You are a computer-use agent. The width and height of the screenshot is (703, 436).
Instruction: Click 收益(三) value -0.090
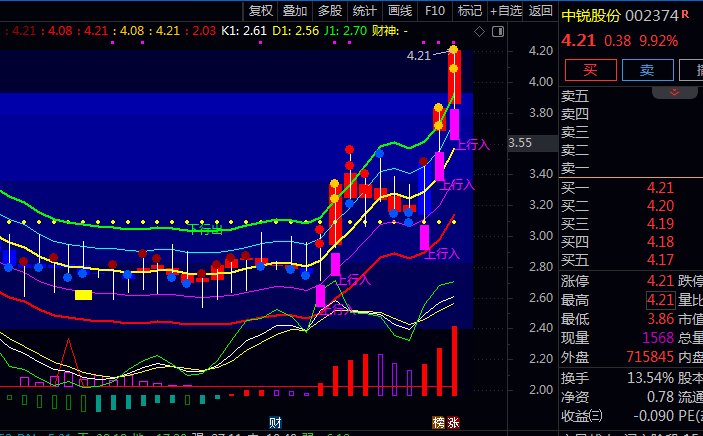654,416
